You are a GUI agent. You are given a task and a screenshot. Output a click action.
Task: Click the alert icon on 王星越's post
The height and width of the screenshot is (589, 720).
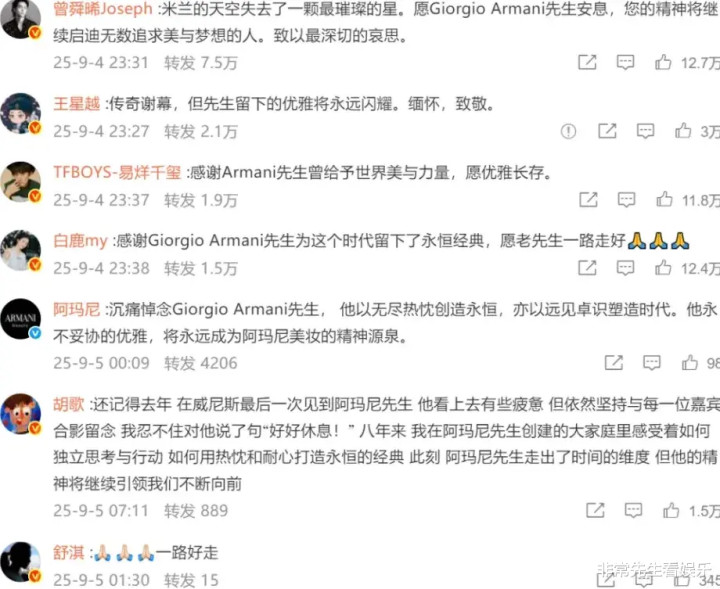tap(568, 131)
